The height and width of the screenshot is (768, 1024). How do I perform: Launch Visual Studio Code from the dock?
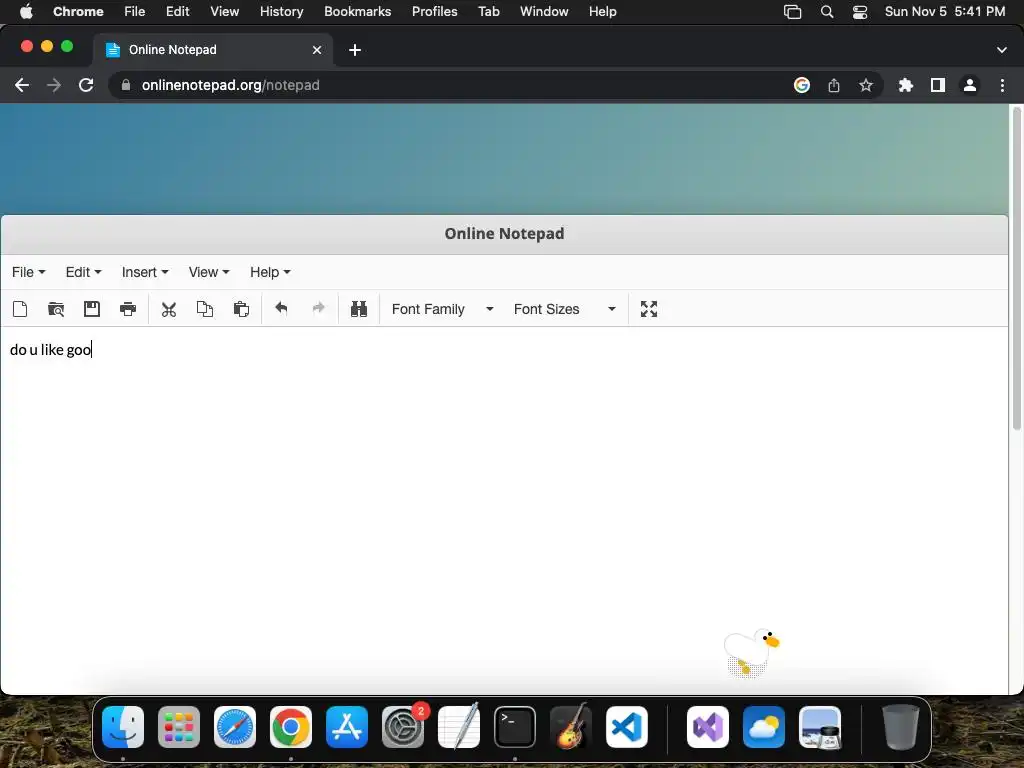tap(627, 727)
